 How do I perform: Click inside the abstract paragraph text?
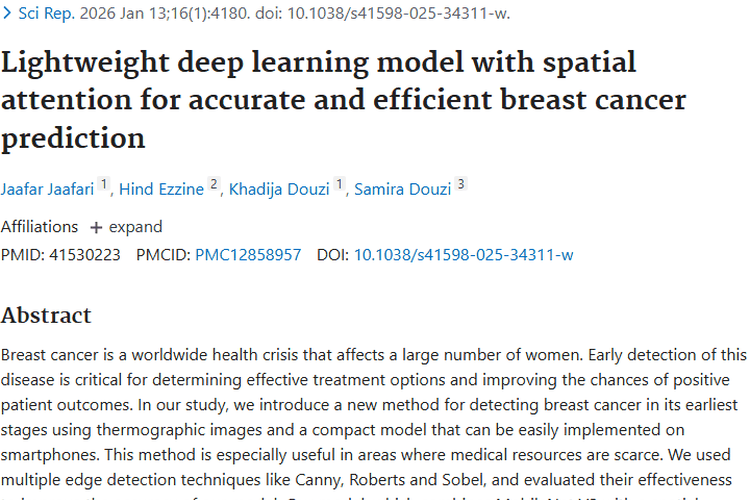point(370,405)
